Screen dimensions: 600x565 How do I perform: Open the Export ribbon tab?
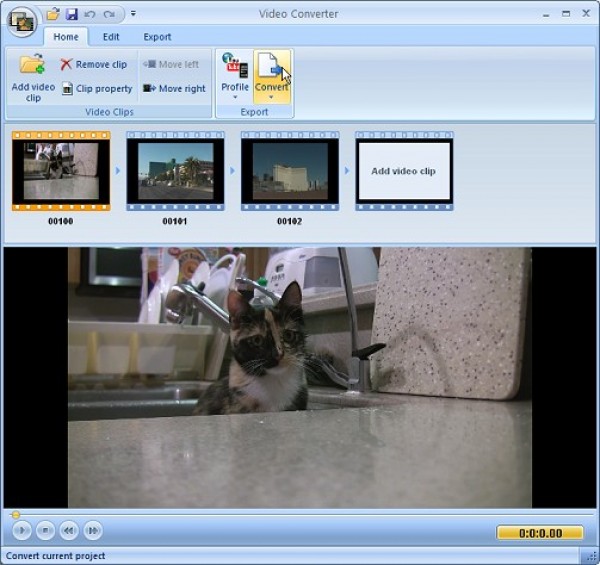157,37
